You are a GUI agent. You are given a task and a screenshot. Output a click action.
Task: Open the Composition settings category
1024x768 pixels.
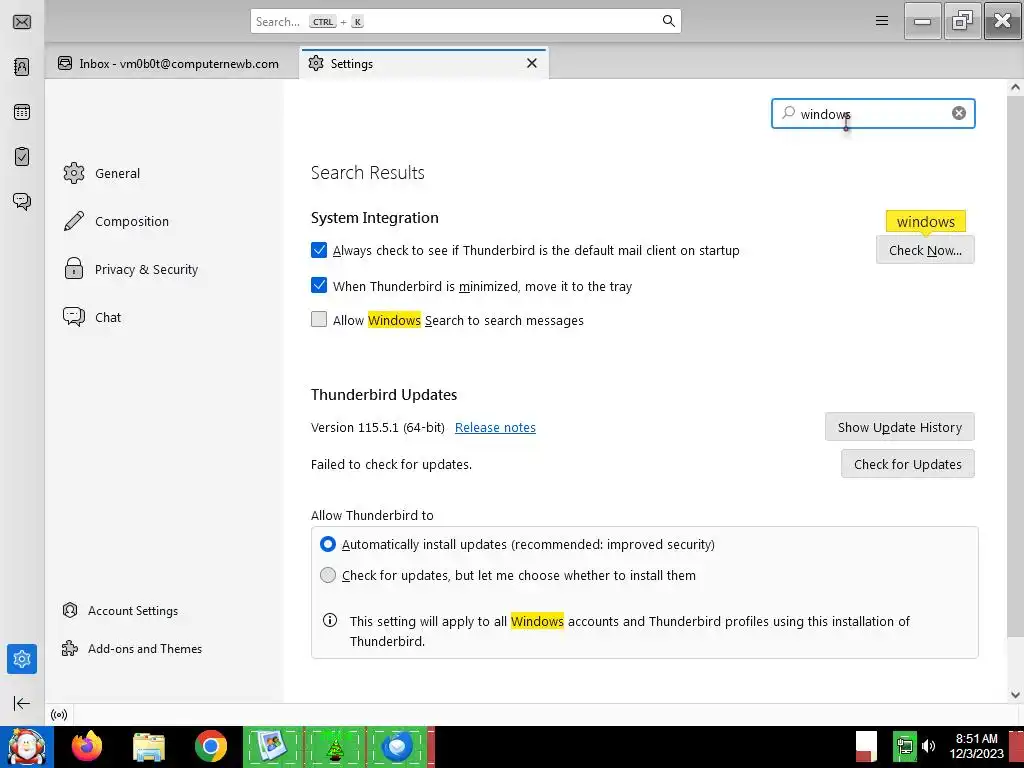pos(116,221)
